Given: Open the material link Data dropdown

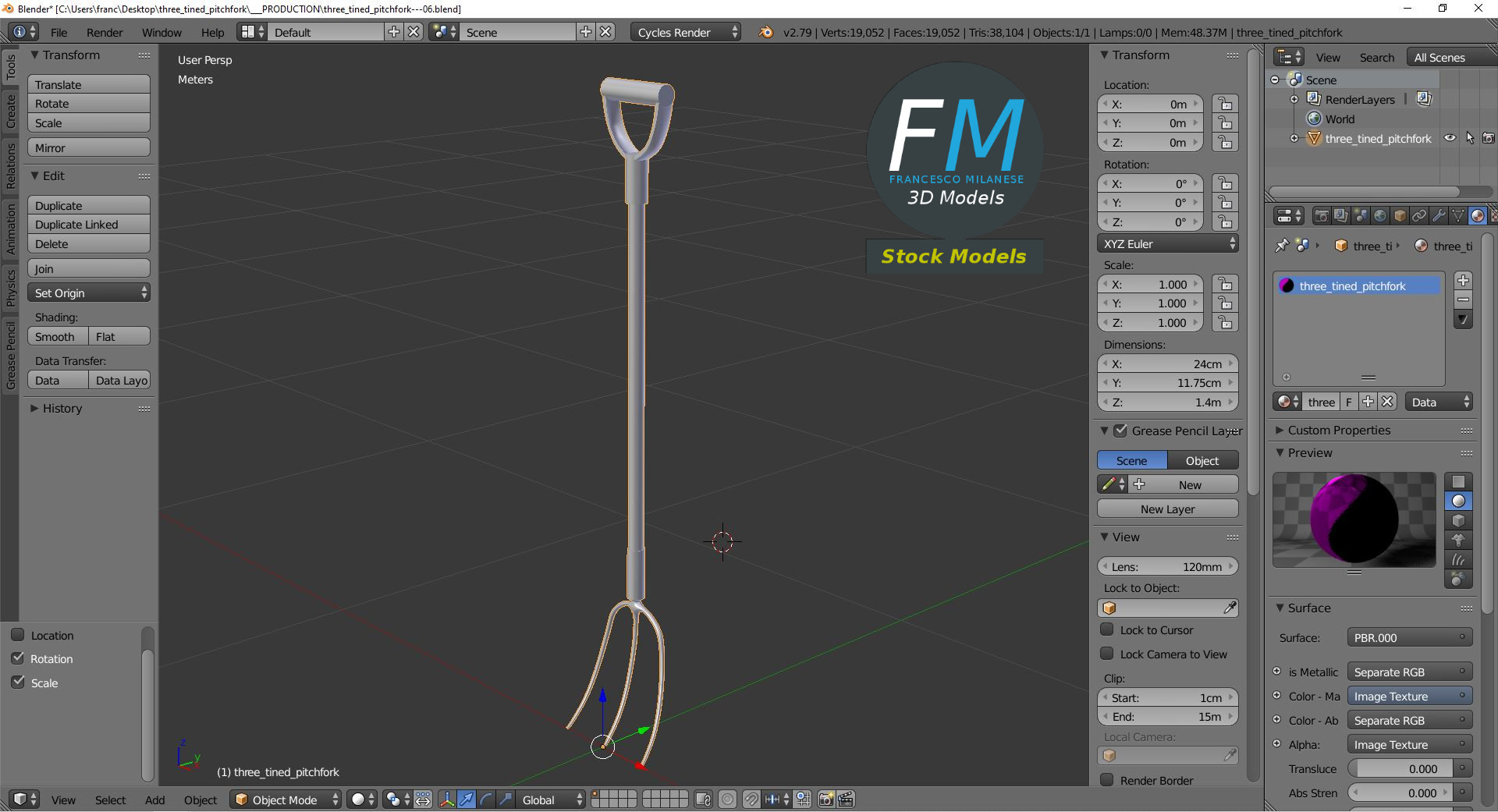Looking at the screenshot, I should tap(1439, 402).
